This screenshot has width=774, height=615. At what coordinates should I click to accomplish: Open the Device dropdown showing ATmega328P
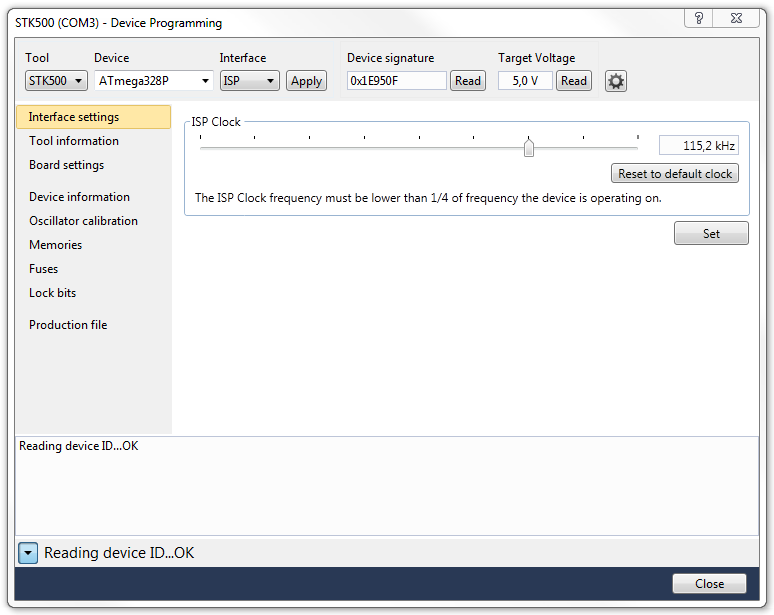point(154,81)
